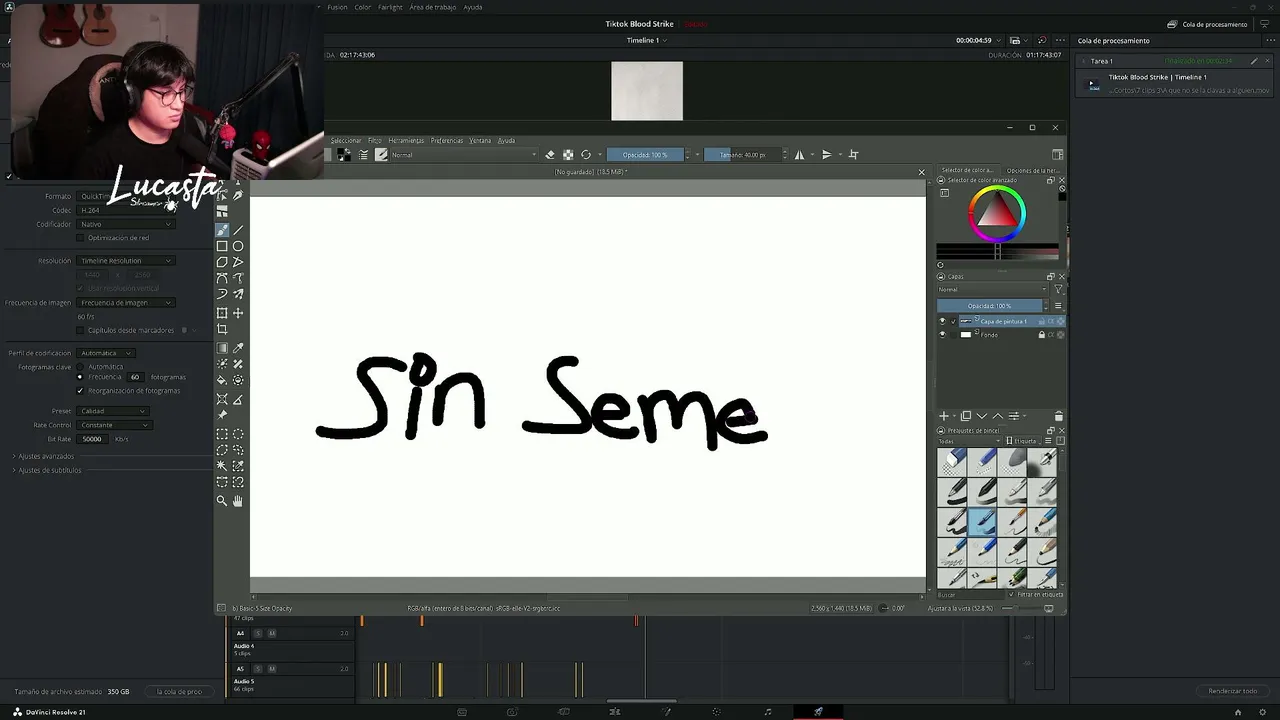
Task: Open the Perfil de codificación dropdown
Action: click(x=106, y=353)
